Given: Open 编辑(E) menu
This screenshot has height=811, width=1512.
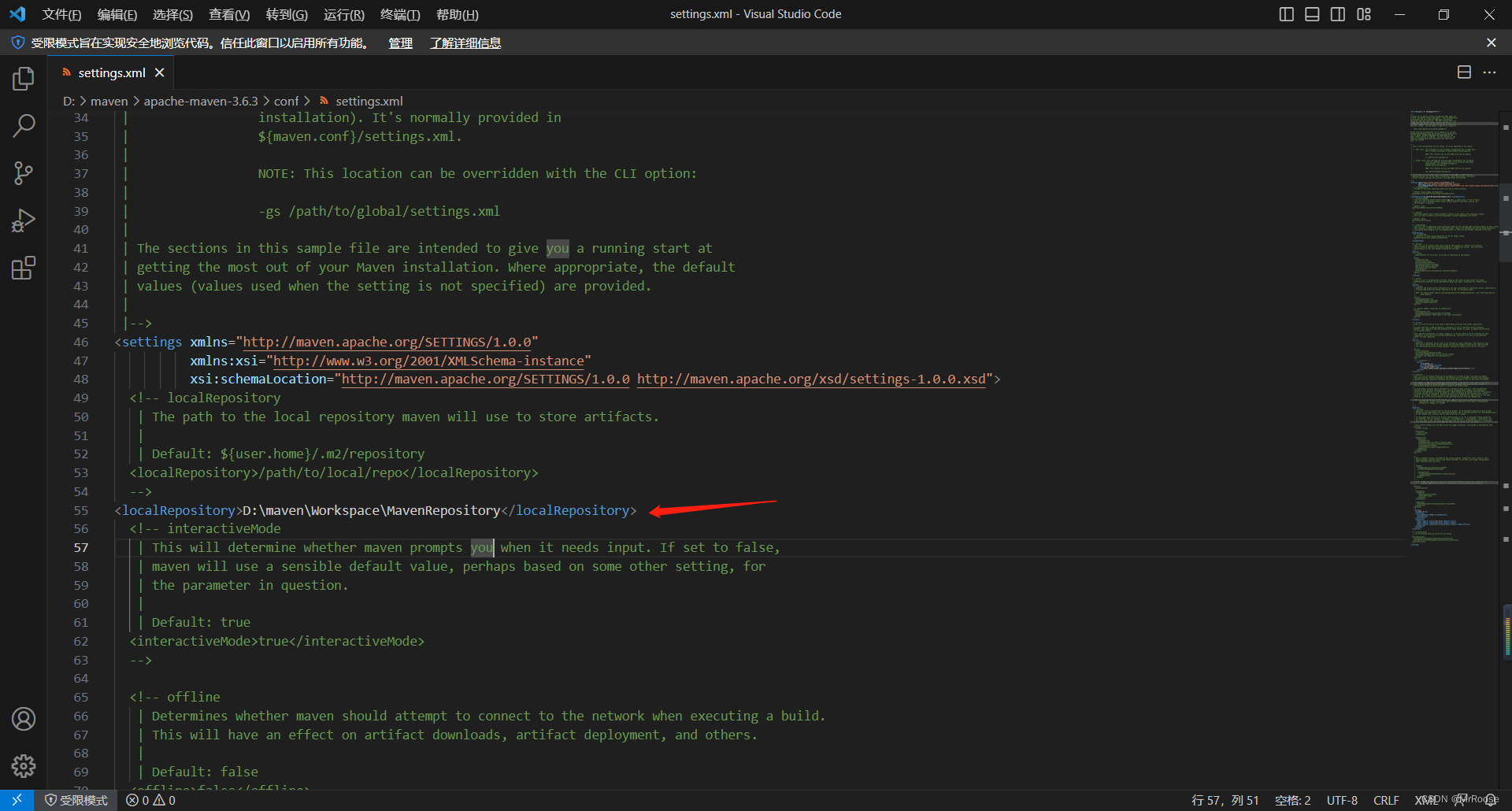Looking at the screenshot, I should 117,14.
